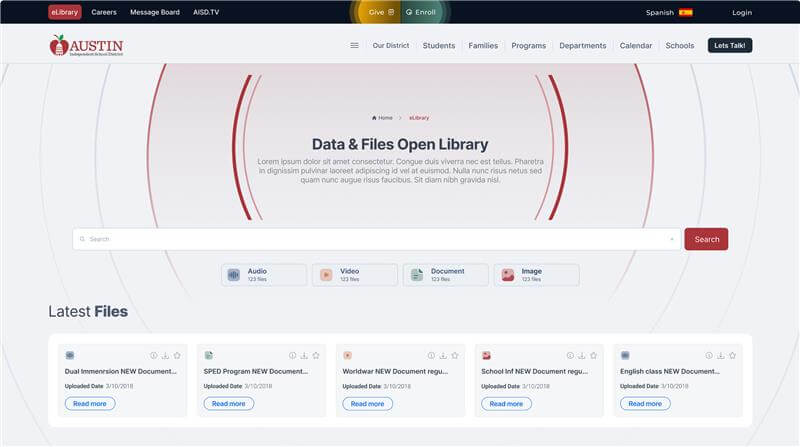This screenshot has width=800, height=447.
Task: Star the Worldwar document as favorite
Action: (455, 355)
